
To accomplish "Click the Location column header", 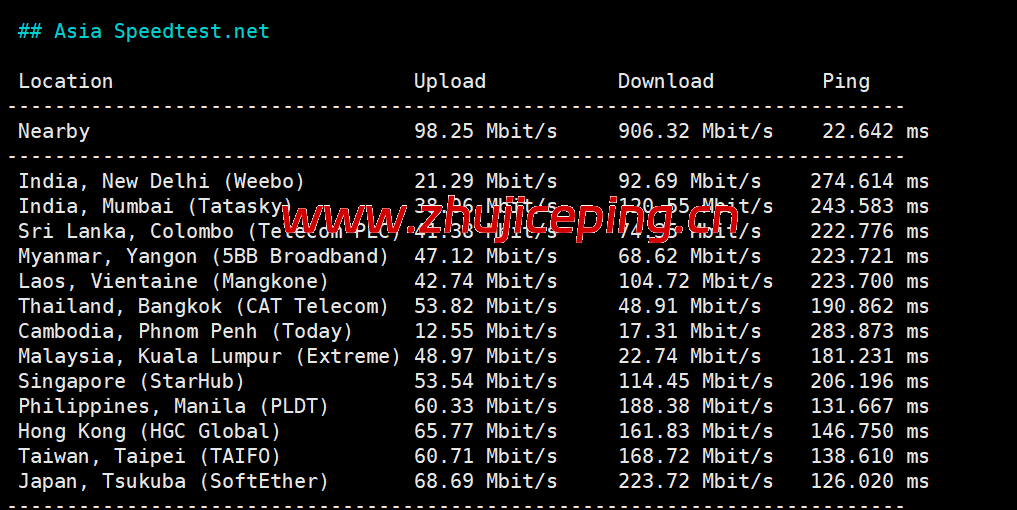I will 66,81.
